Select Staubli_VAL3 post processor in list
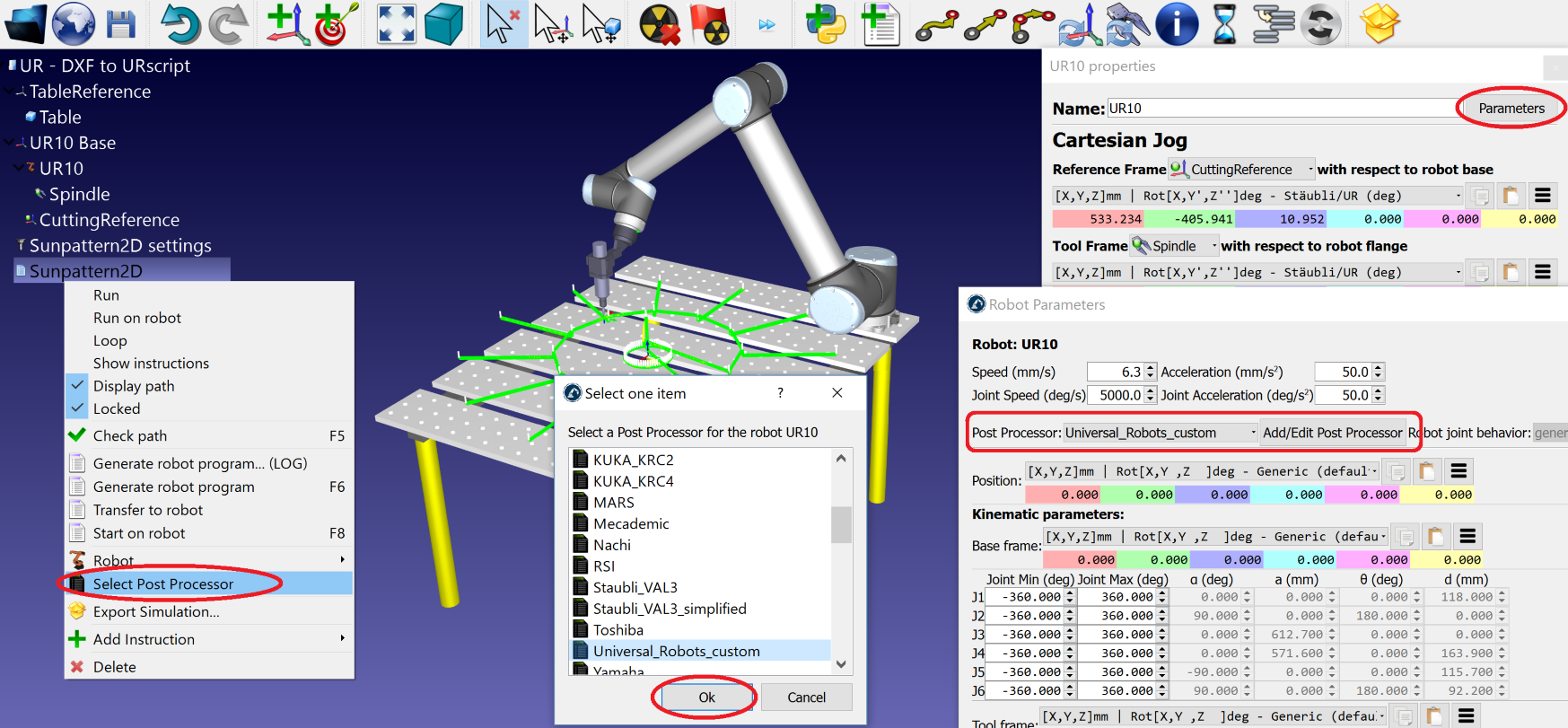This screenshot has height=728, width=1568. pos(635,587)
